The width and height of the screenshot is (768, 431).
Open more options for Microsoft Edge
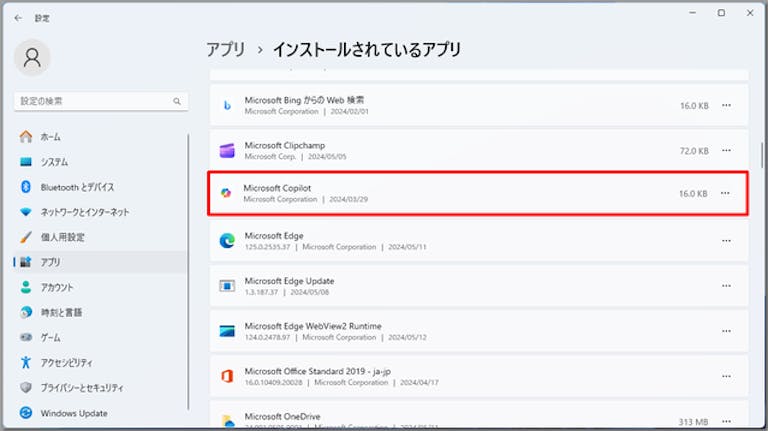tap(726, 241)
